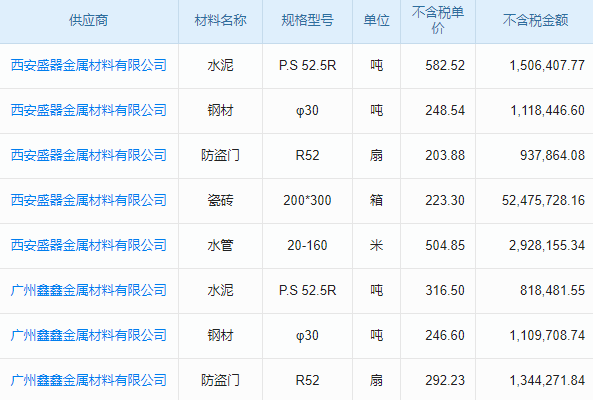Select the unit price 246.60
Screen dimensions: 593x400
coord(445,335)
